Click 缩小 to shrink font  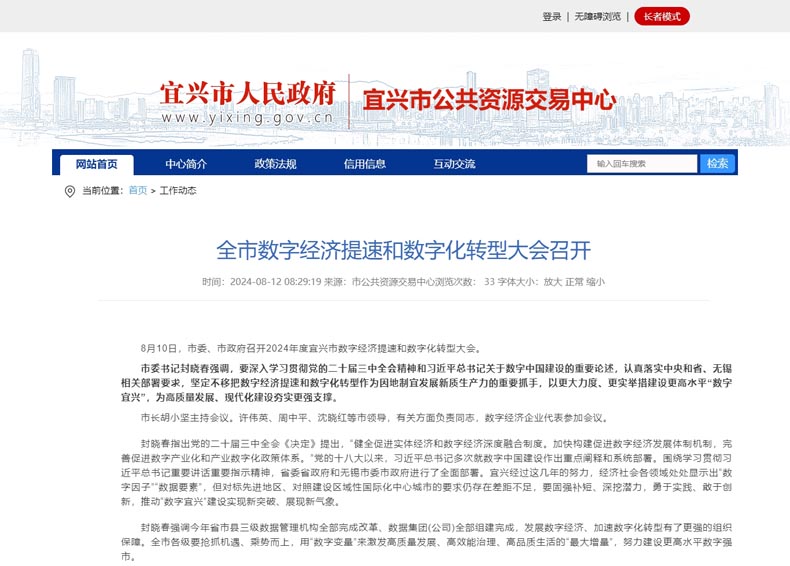pyautogui.click(x=595, y=282)
